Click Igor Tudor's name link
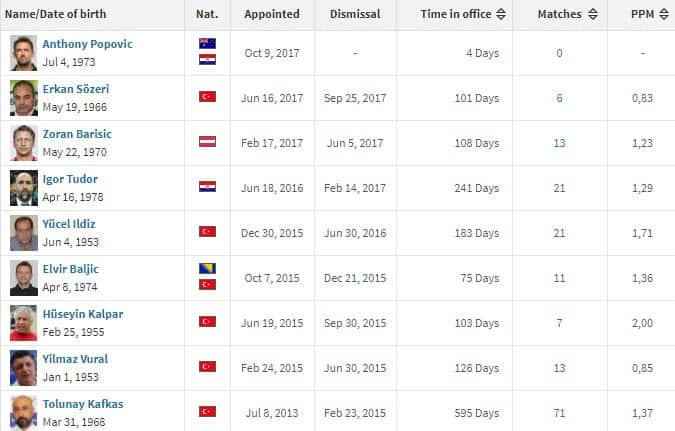675x431 pixels. pyautogui.click(x=70, y=179)
